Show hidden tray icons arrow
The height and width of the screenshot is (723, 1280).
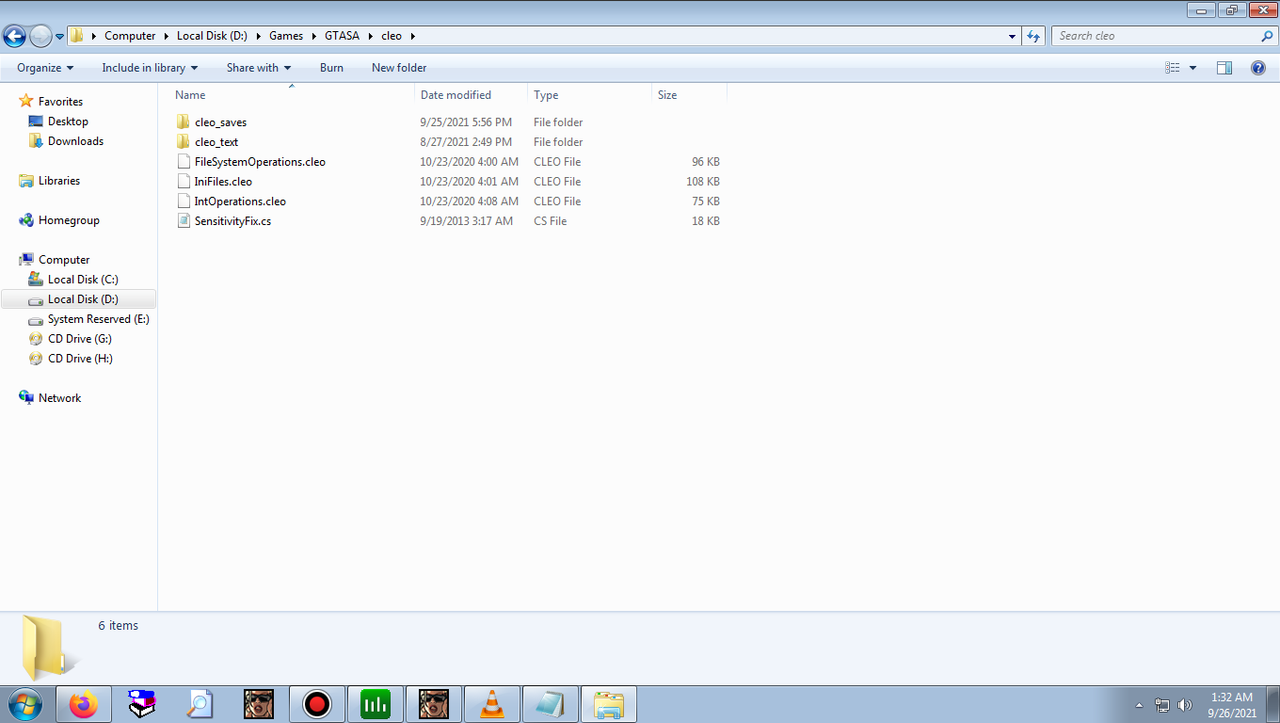[x=1139, y=705]
